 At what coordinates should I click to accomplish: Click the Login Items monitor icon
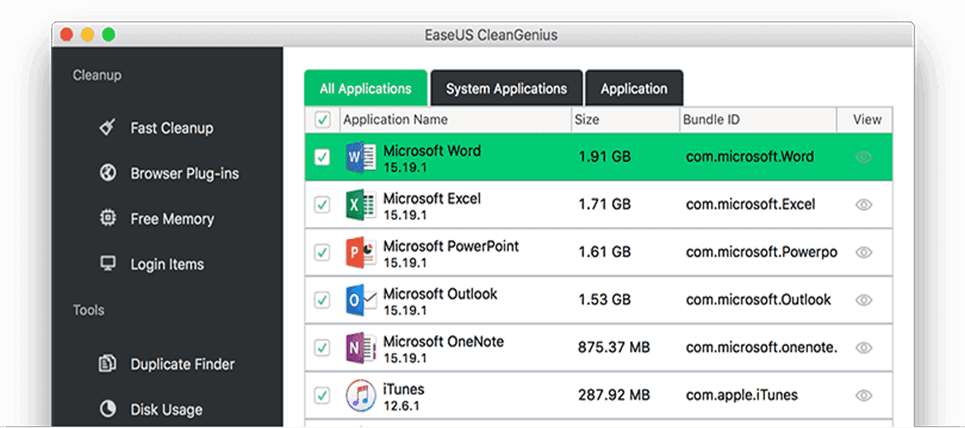coord(108,264)
